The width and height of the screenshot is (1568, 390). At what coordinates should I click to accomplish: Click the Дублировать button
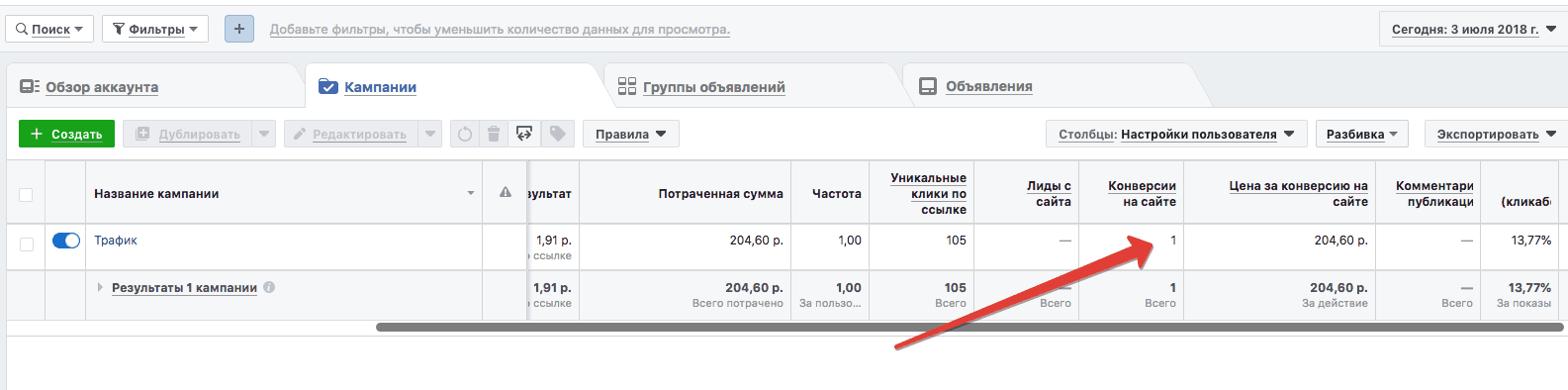pos(187,134)
